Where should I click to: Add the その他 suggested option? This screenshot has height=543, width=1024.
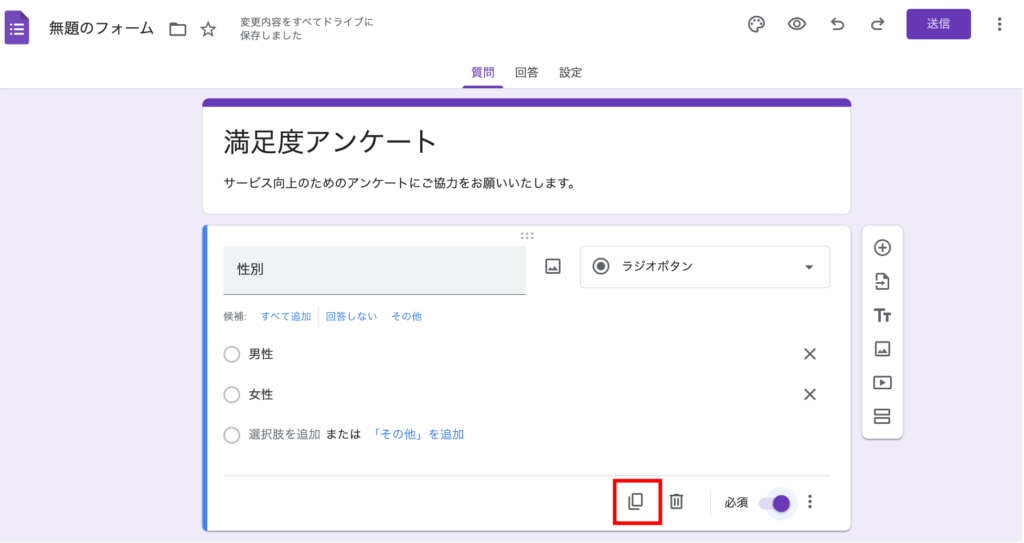click(x=406, y=316)
